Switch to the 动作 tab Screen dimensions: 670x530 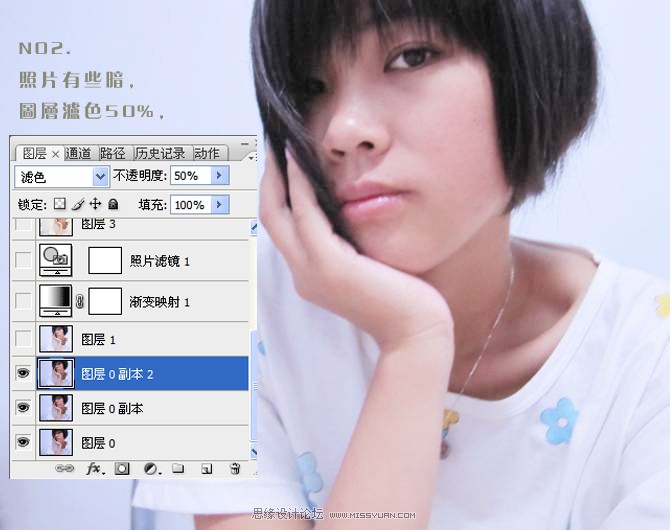pyautogui.click(x=207, y=153)
